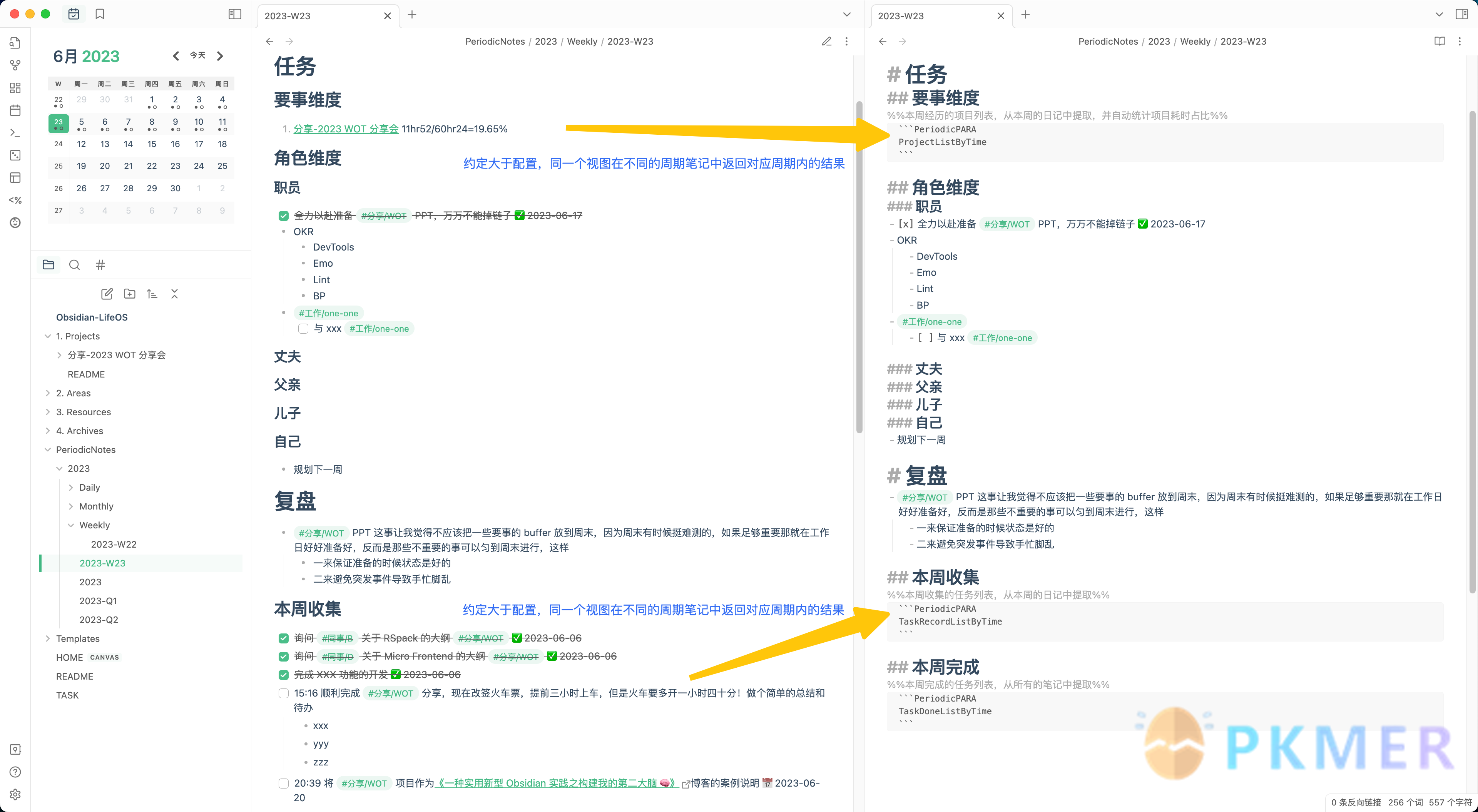Click the templater percent icon in ribbon
The height and width of the screenshot is (812, 1478).
[15, 200]
